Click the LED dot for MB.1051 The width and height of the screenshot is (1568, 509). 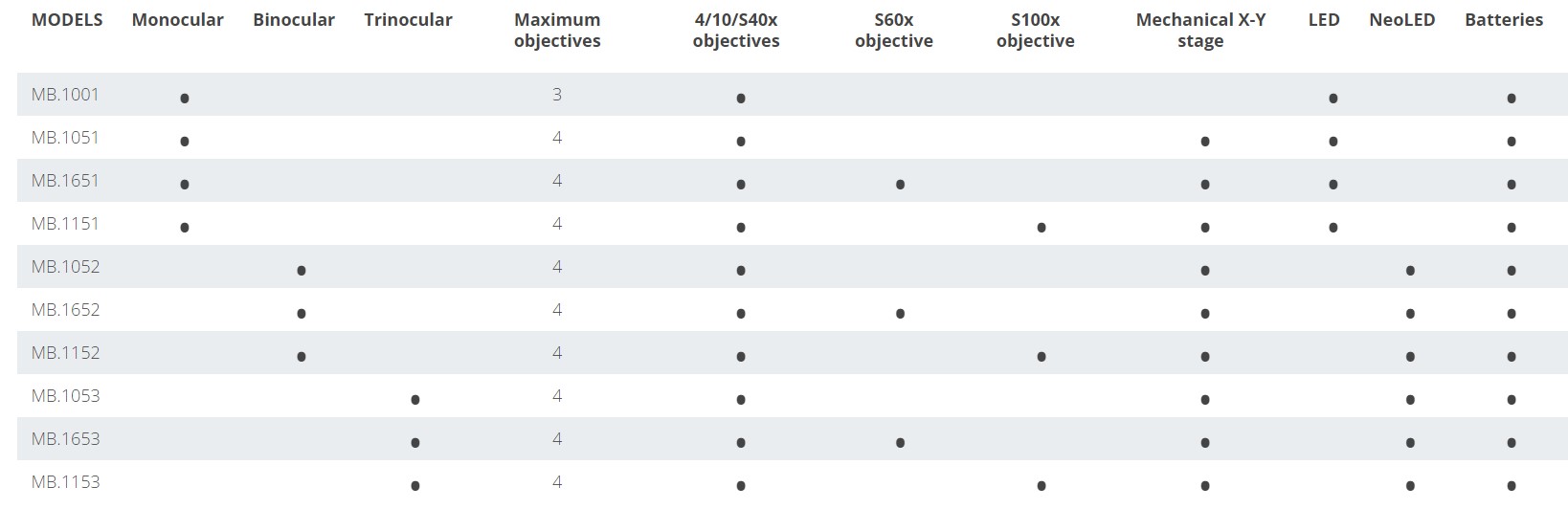[x=1333, y=142]
